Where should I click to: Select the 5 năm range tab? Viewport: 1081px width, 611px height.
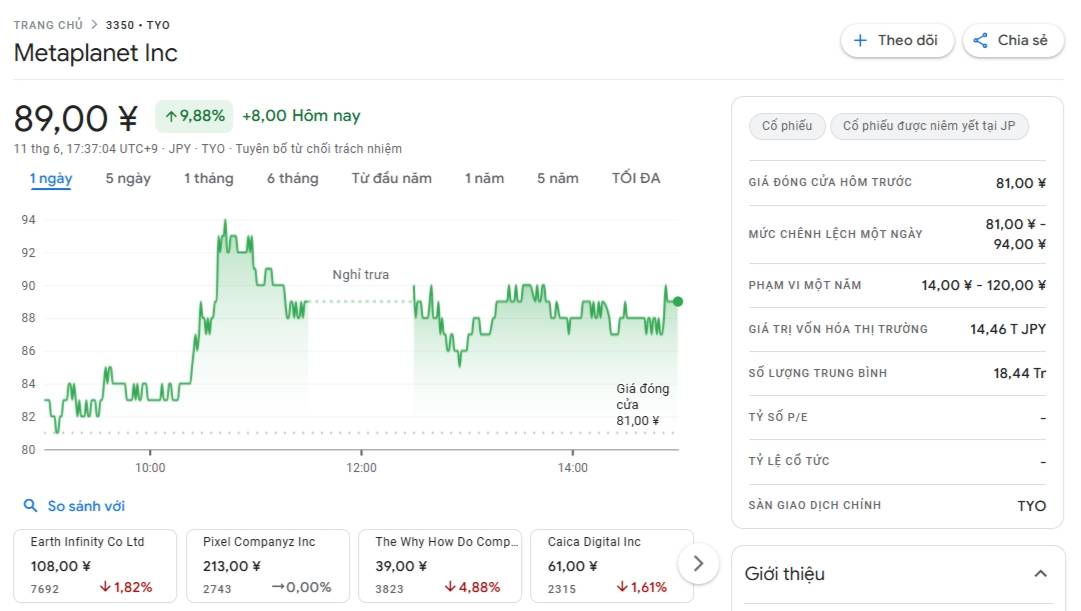coord(558,179)
